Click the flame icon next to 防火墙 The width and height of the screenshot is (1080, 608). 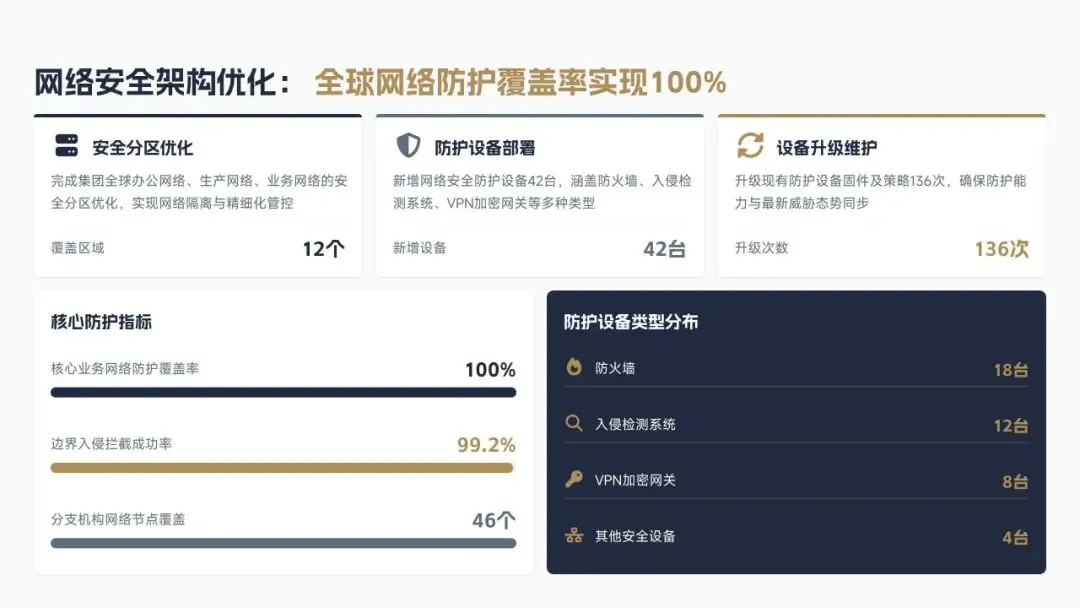click(574, 367)
